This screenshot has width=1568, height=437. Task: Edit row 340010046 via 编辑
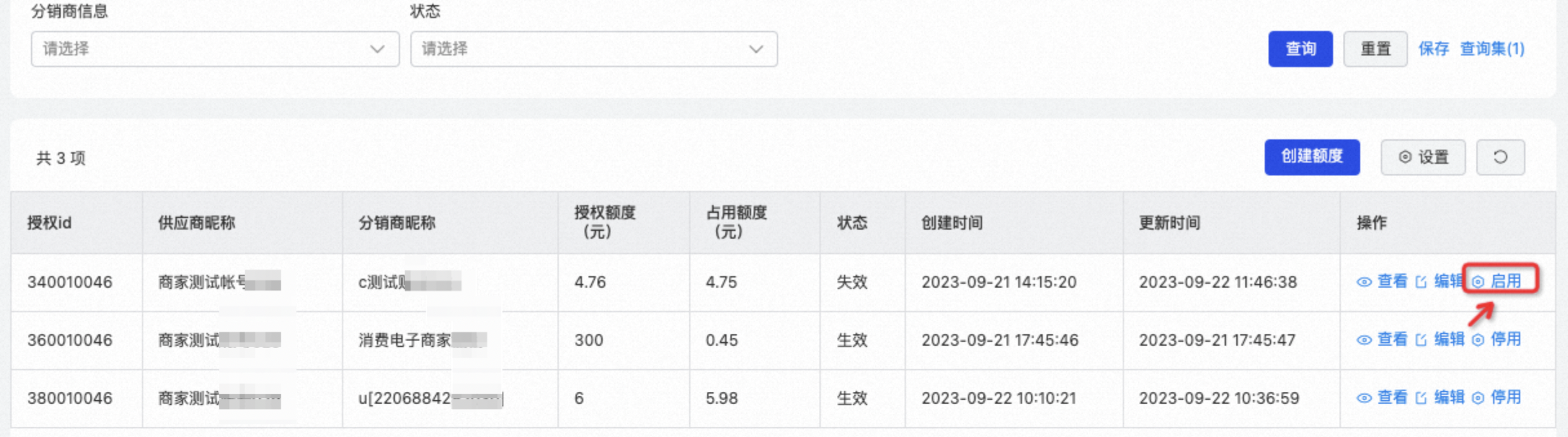1438,282
